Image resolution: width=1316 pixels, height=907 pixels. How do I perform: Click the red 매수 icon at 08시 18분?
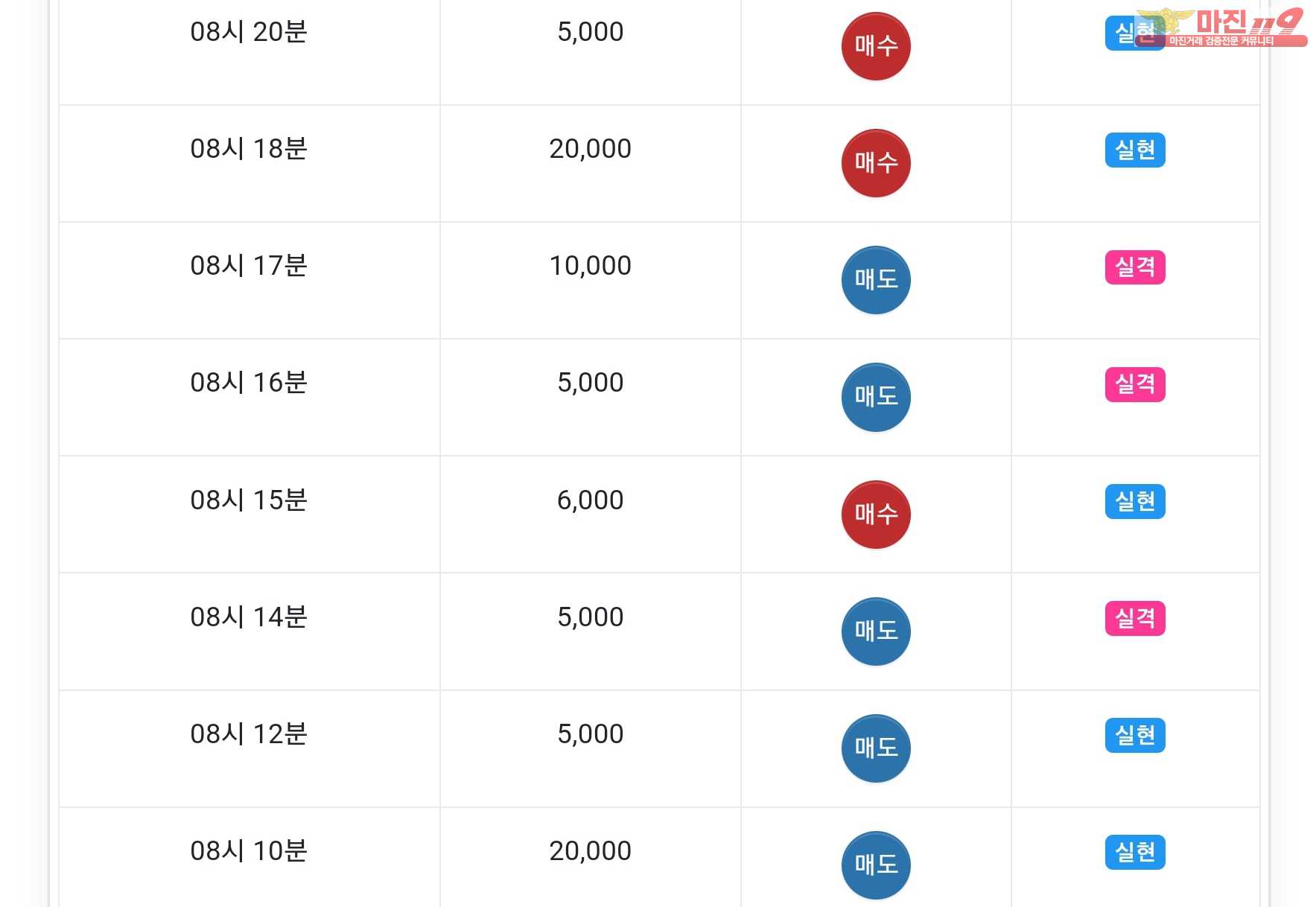point(876,163)
